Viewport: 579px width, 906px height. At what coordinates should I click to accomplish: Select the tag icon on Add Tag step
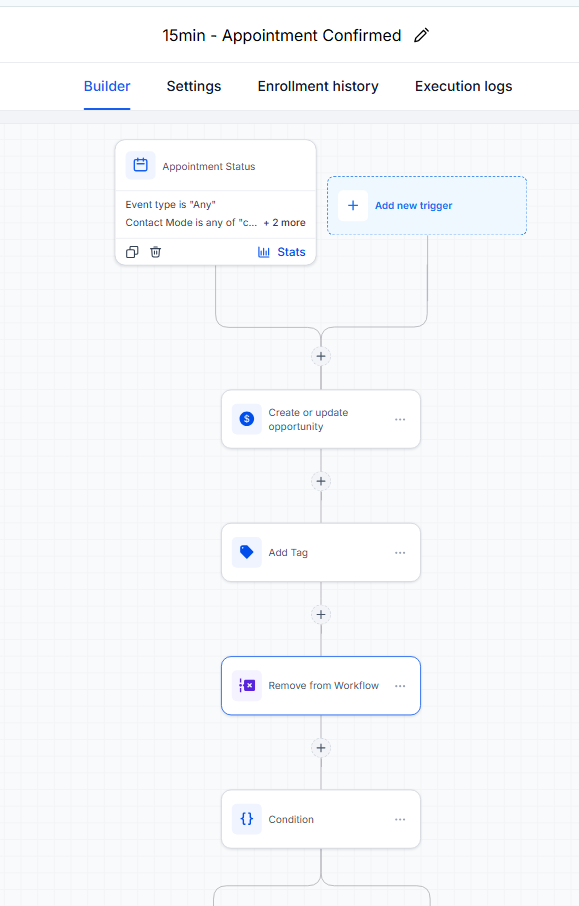[x=247, y=552]
